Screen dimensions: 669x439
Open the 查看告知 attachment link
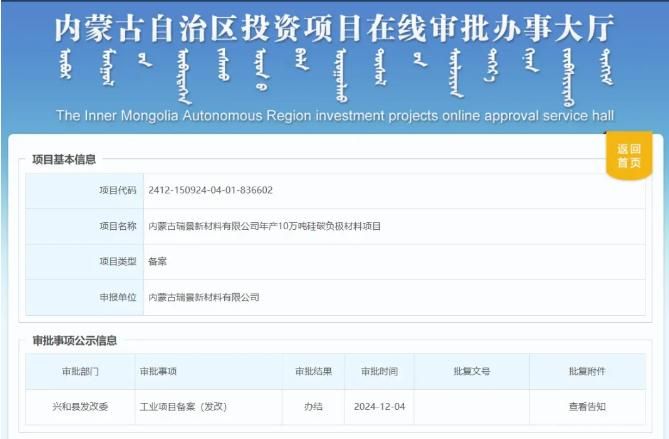tap(587, 407)
